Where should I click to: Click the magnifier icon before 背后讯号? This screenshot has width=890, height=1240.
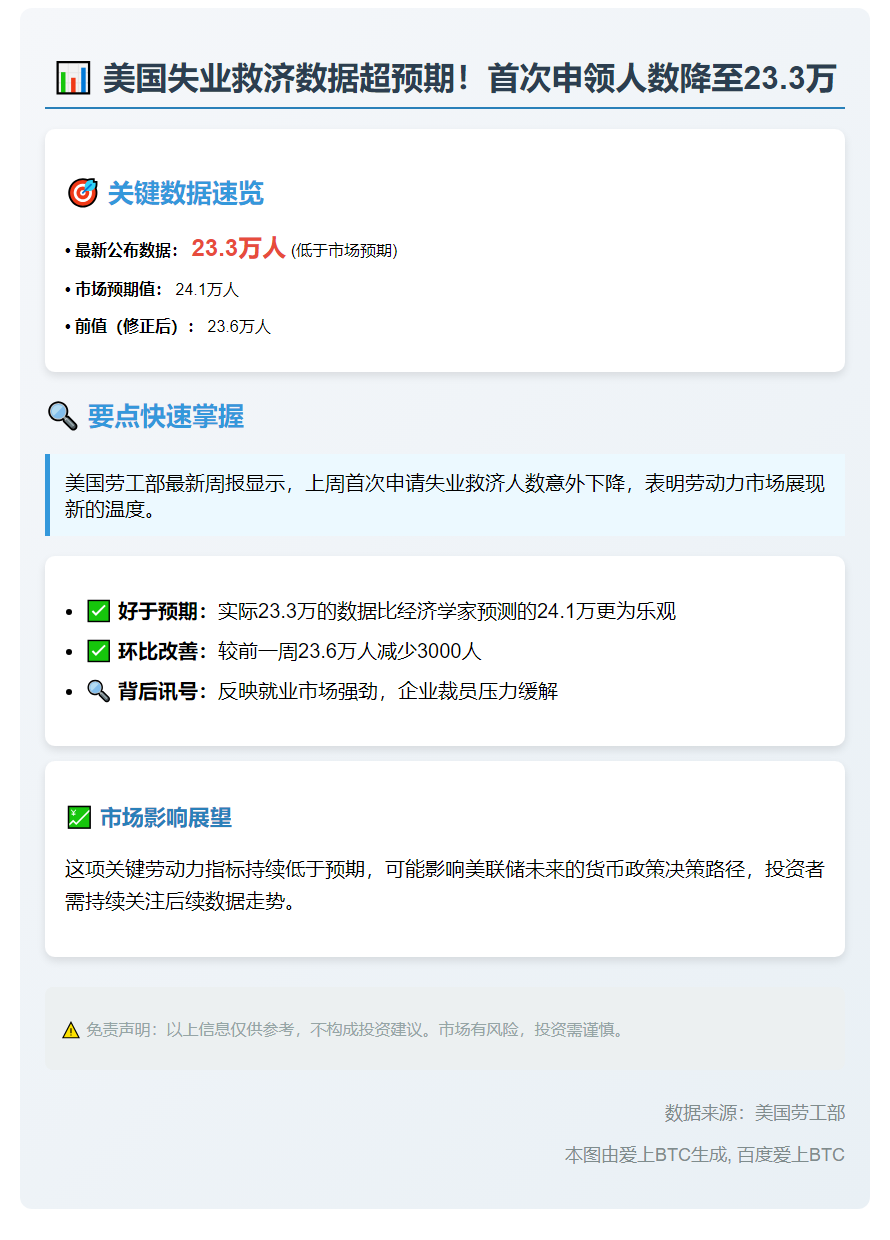point(98,691)
